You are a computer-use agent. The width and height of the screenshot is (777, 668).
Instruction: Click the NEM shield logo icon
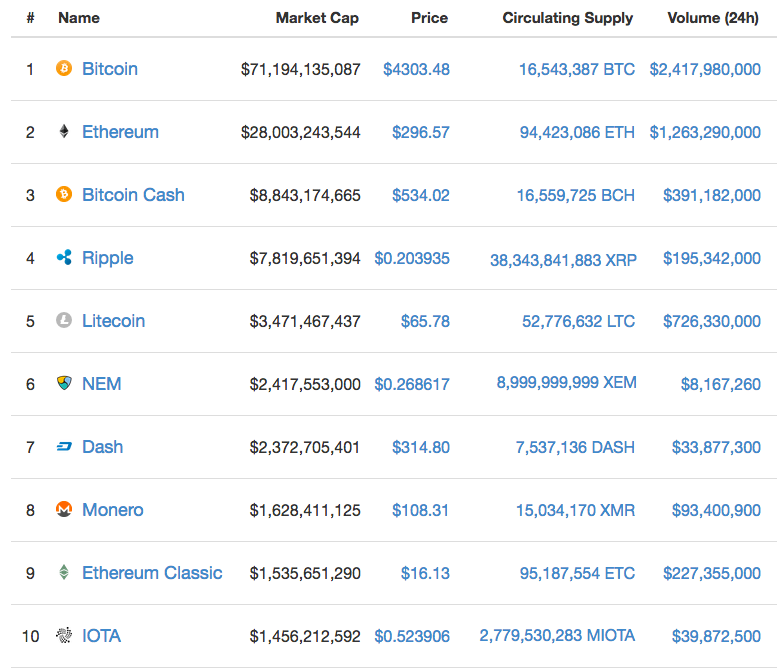pyautogui.click(x=64, y=383)
